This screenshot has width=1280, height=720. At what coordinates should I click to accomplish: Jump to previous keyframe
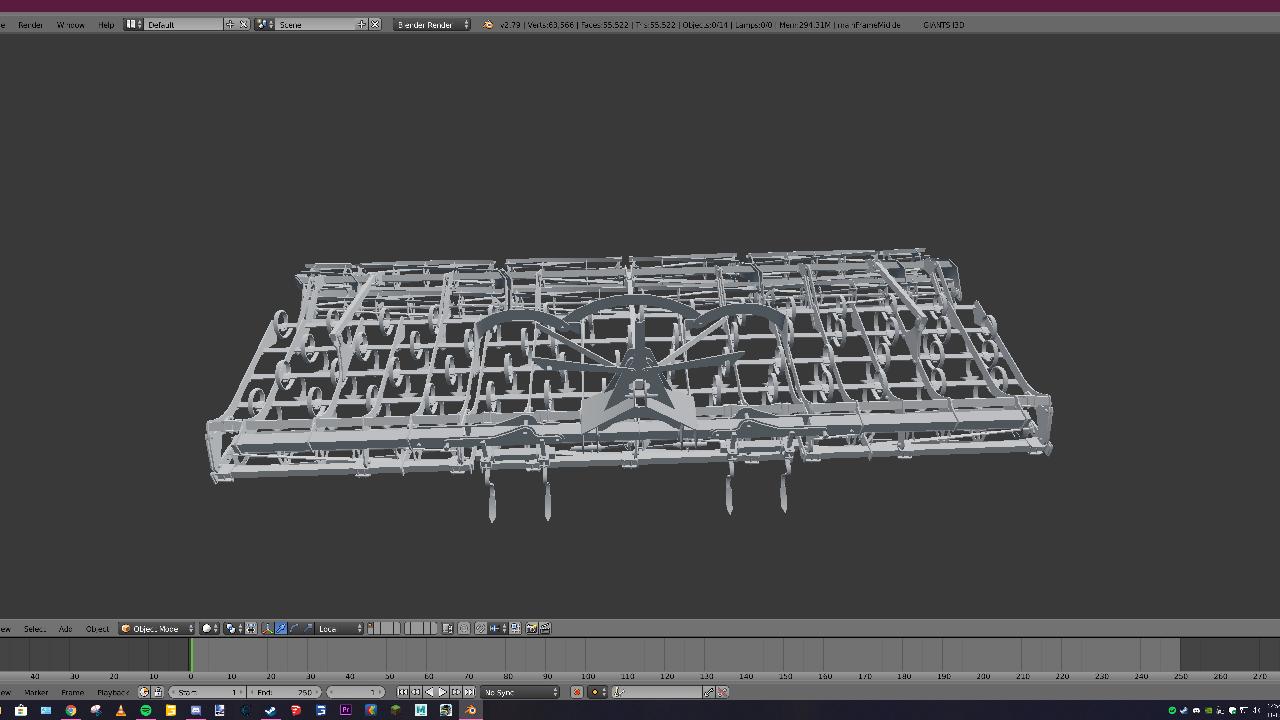tap(416, 692)
